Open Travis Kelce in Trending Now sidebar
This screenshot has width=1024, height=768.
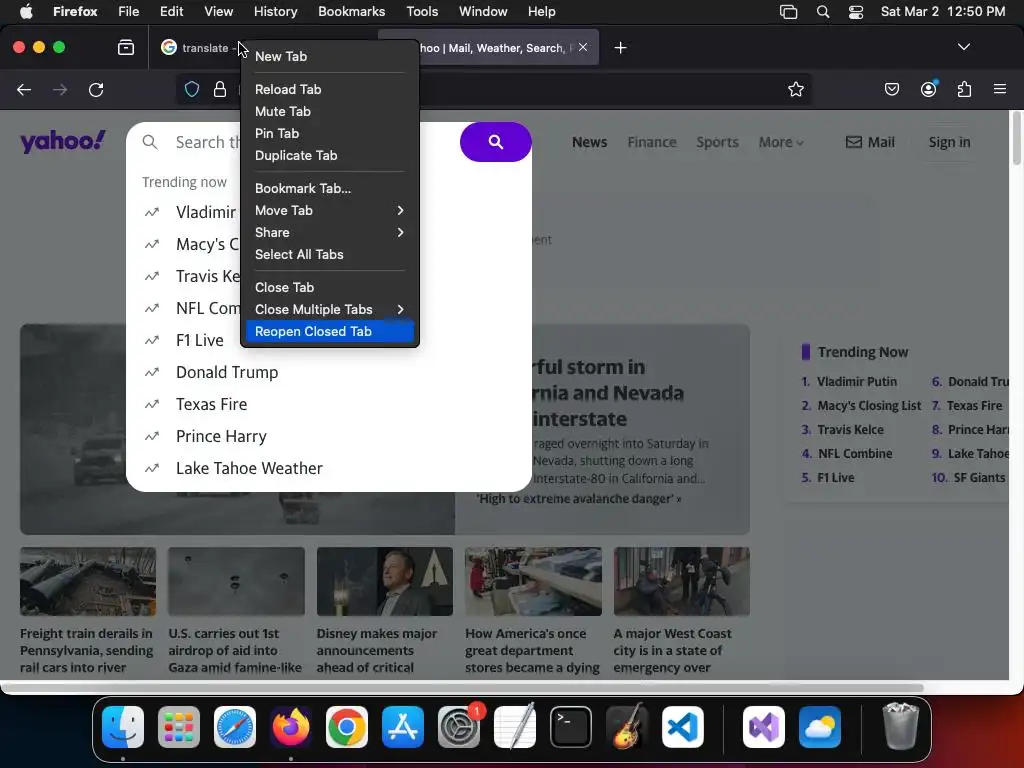click(x=850, y=430)
